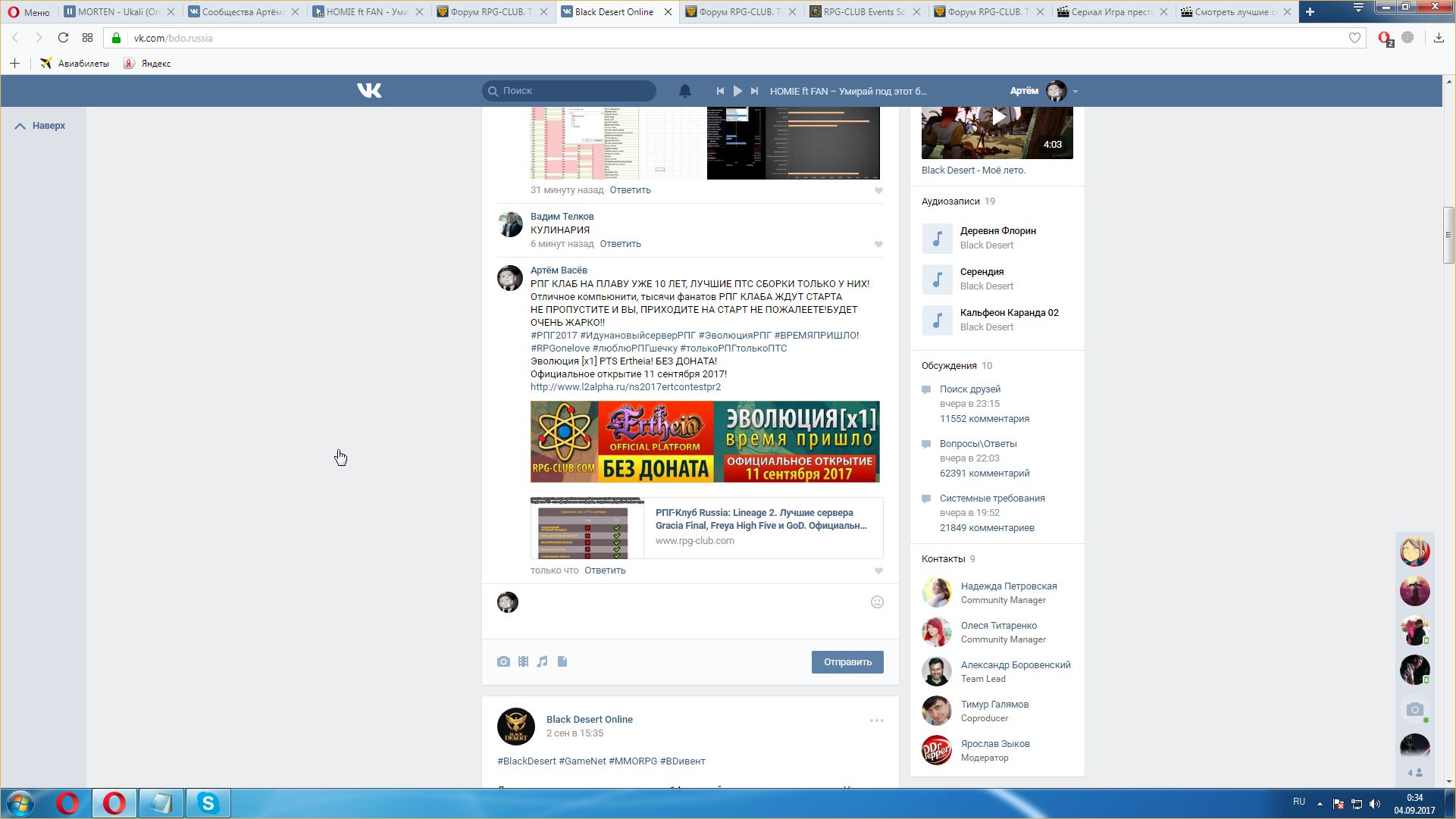Like the comment posted 31 минуту назад
Image resolution: width=1456 pixels, height=819 pixels.
click(878, 190)
